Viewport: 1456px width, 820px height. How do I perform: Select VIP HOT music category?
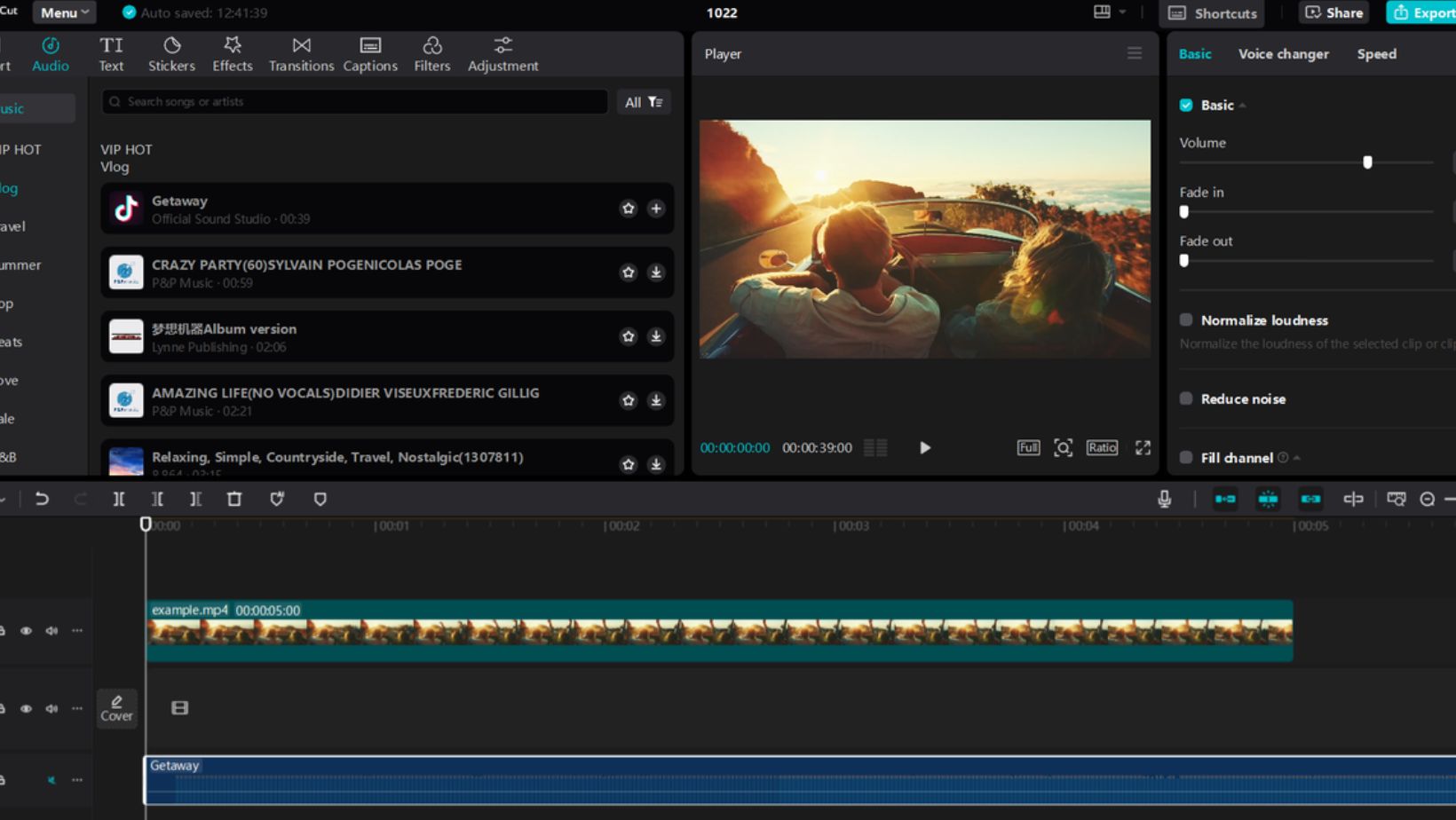click(20, 149)
